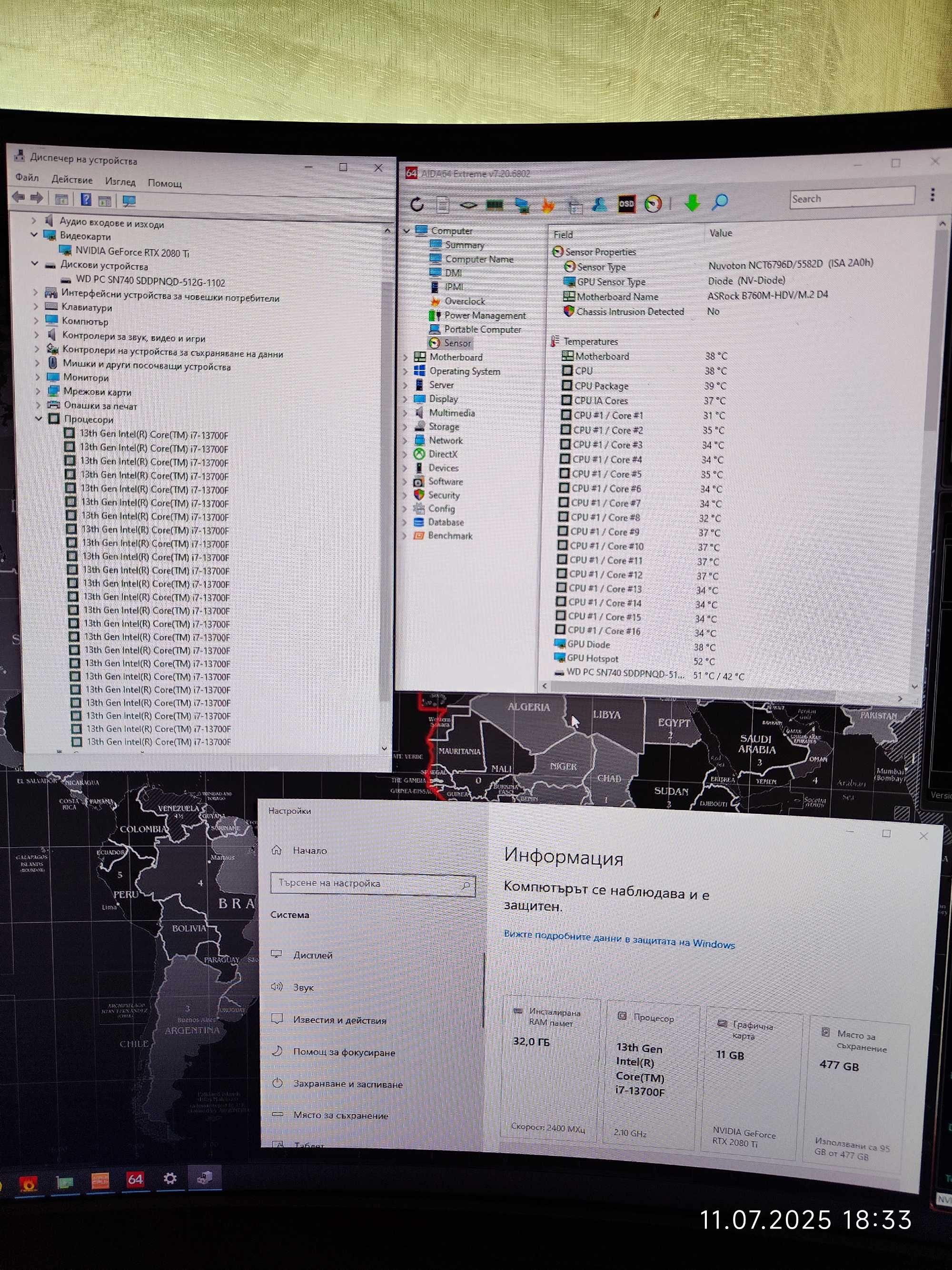The height and width of the screenshot is (1270, 952).
Task: Open the AIDA64 OSD panel icon
Action: coord(626,203)
